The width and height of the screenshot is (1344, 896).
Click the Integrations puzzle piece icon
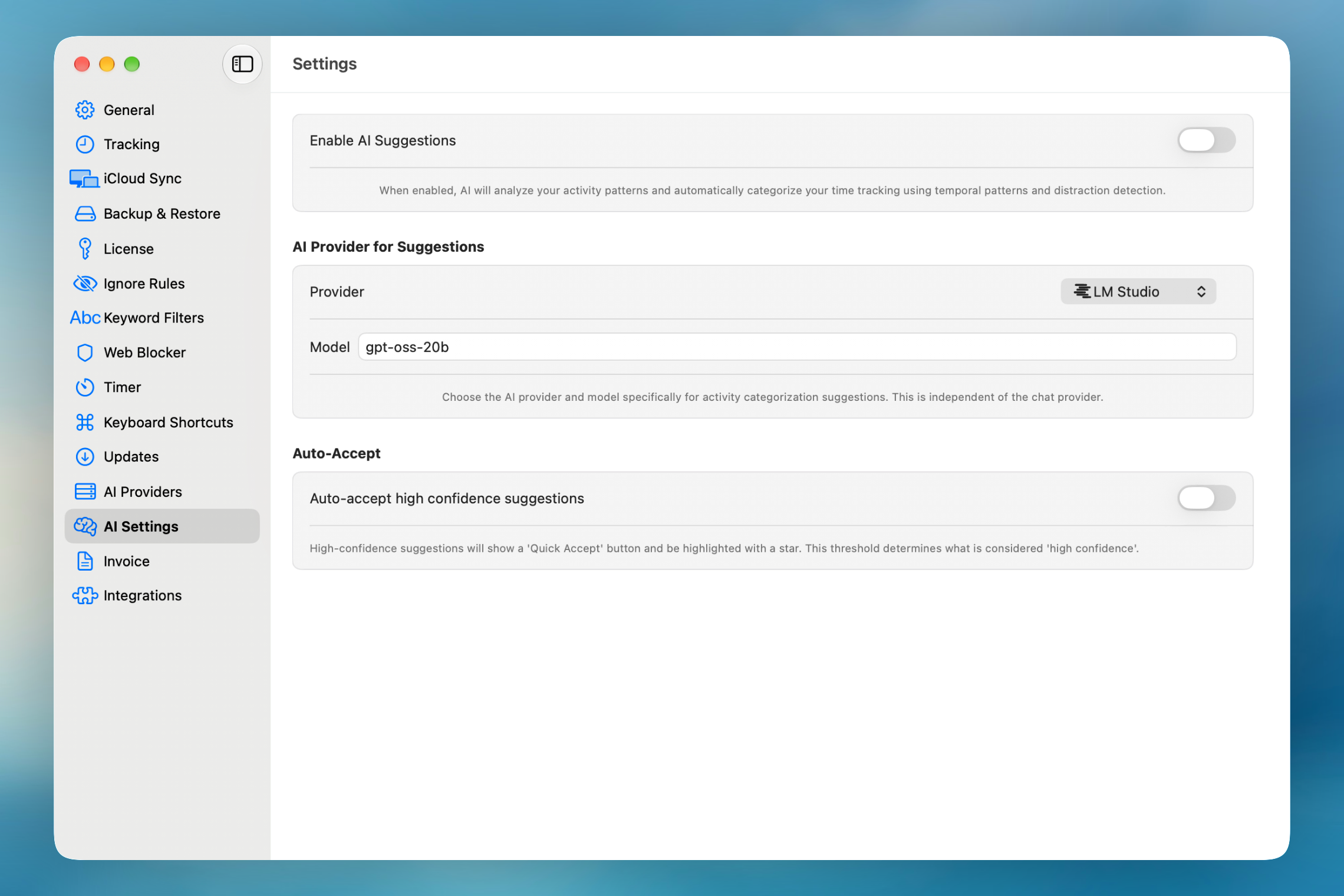coord(85,595)
